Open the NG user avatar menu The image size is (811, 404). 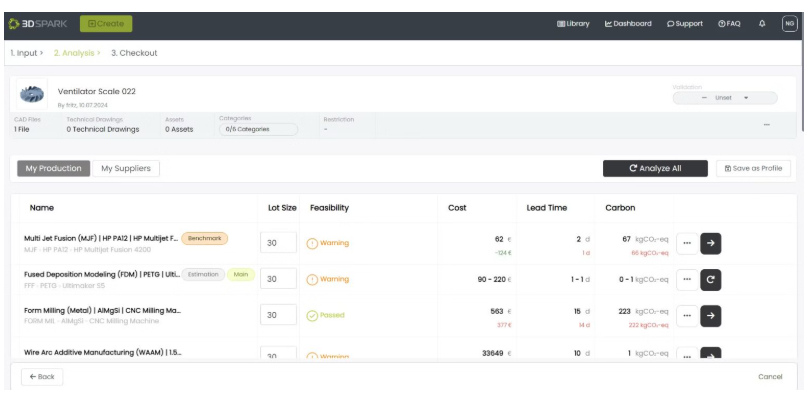pos(789,24)
